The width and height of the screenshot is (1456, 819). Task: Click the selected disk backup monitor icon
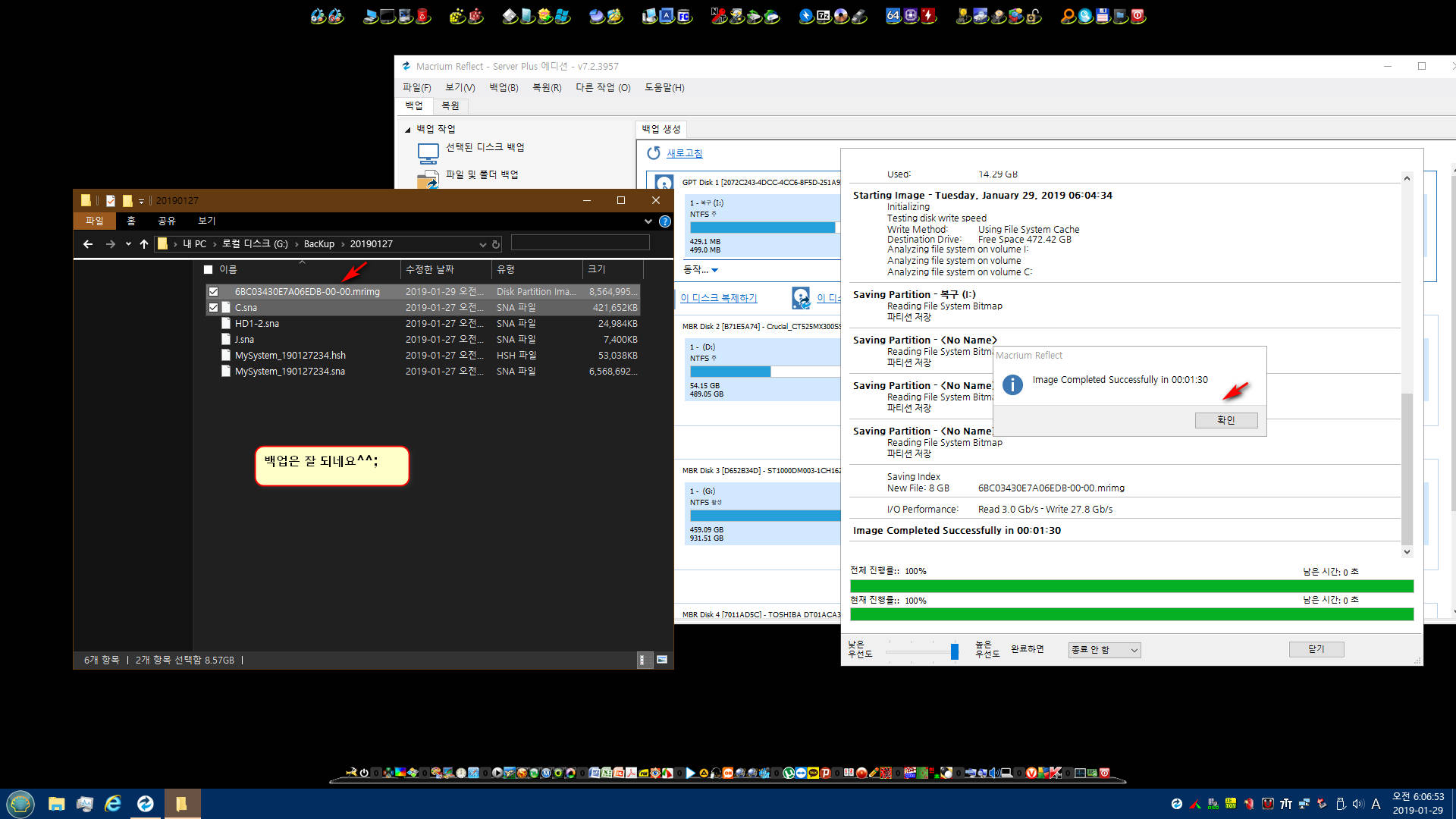428,153
